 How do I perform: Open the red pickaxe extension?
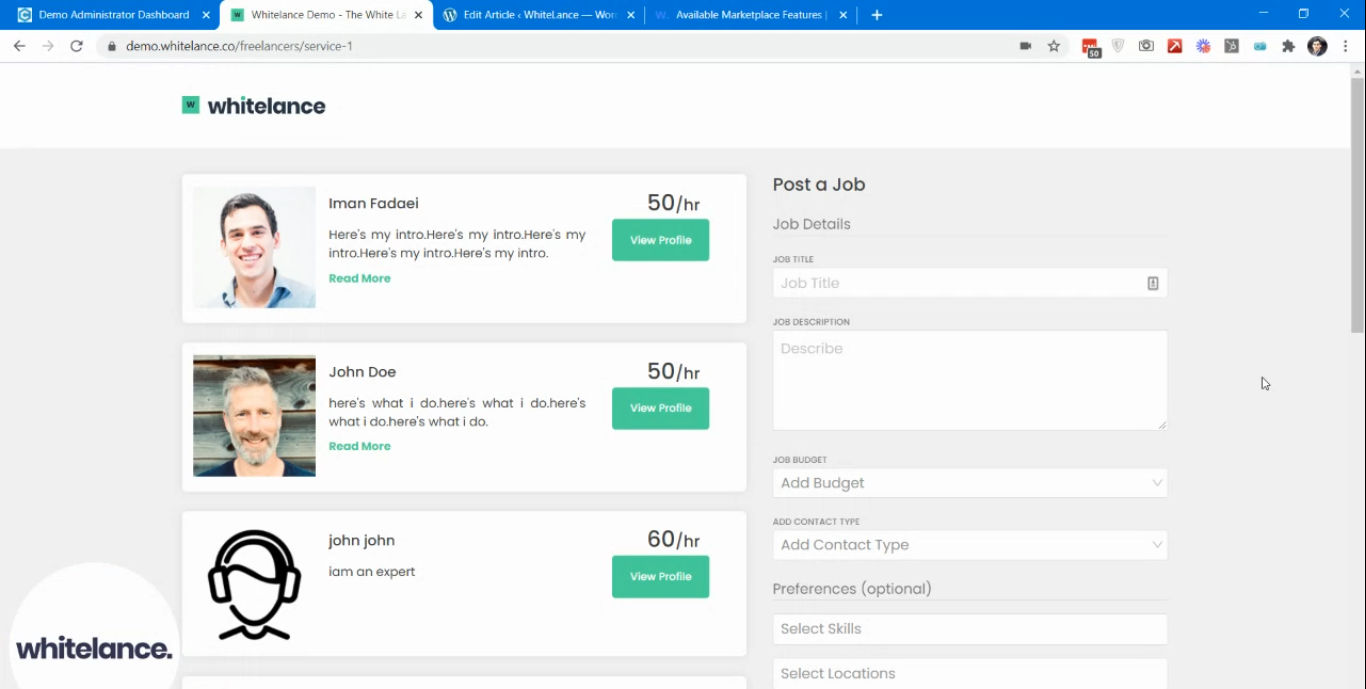1175,46
